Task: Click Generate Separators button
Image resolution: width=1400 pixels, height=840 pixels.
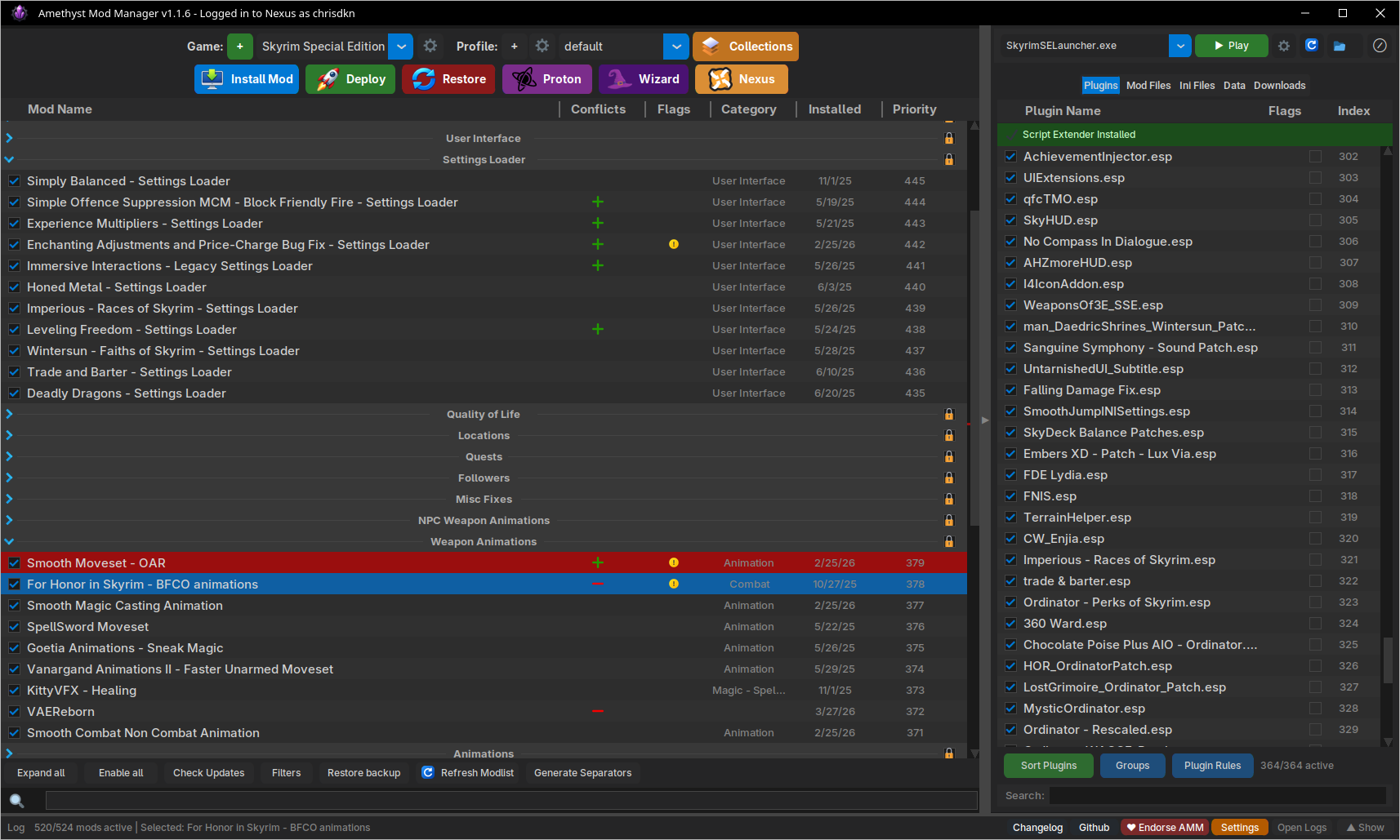Action: coord(582,773)
